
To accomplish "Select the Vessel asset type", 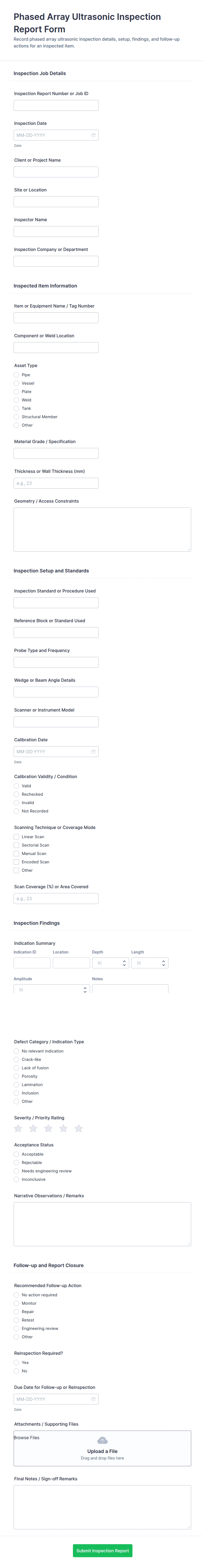I will 16,383.
